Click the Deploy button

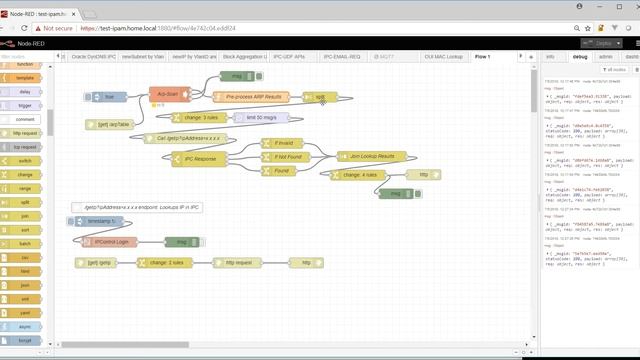tap(598, 43)
